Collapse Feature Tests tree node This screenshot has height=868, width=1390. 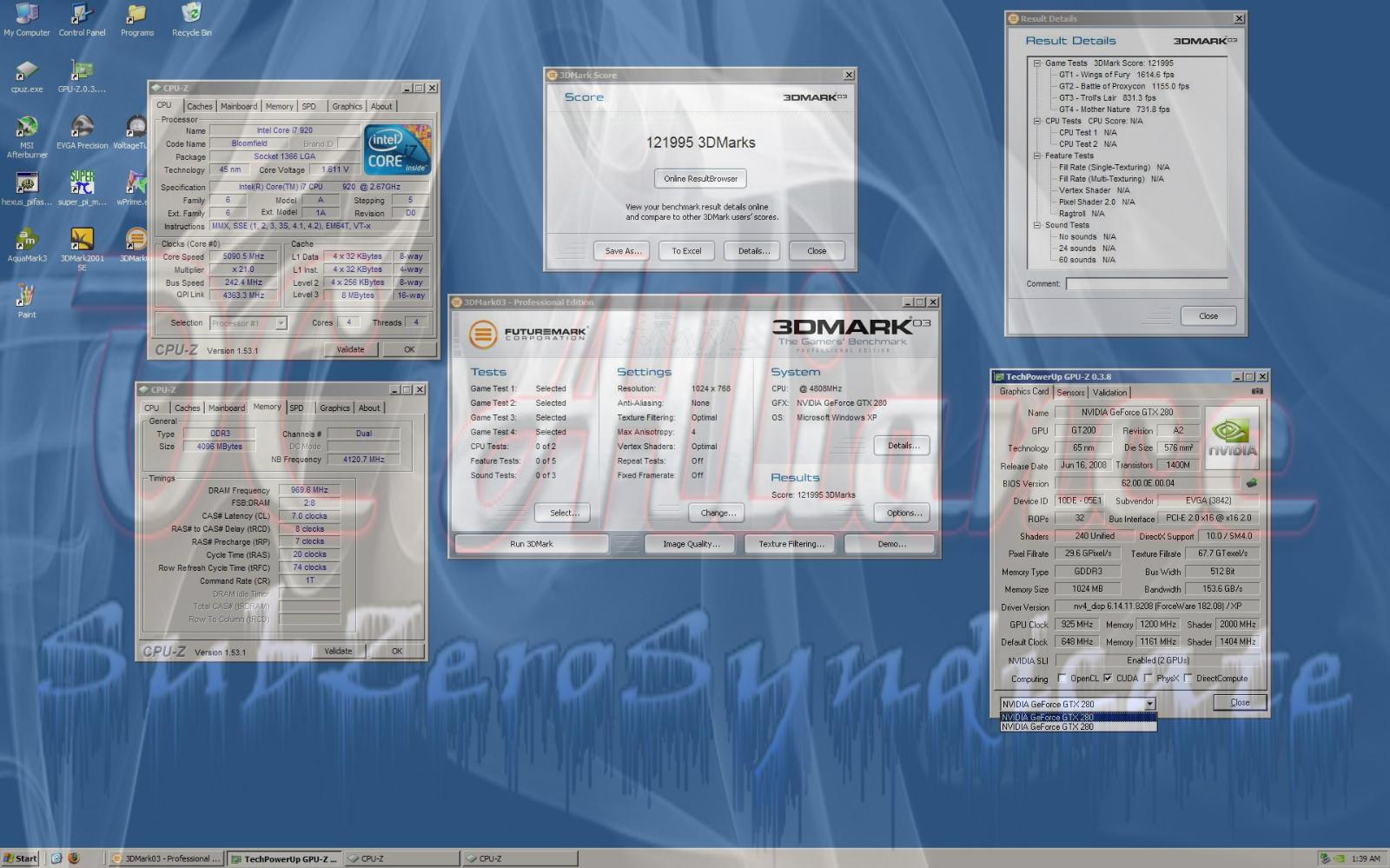click(x=1036, y=156)
